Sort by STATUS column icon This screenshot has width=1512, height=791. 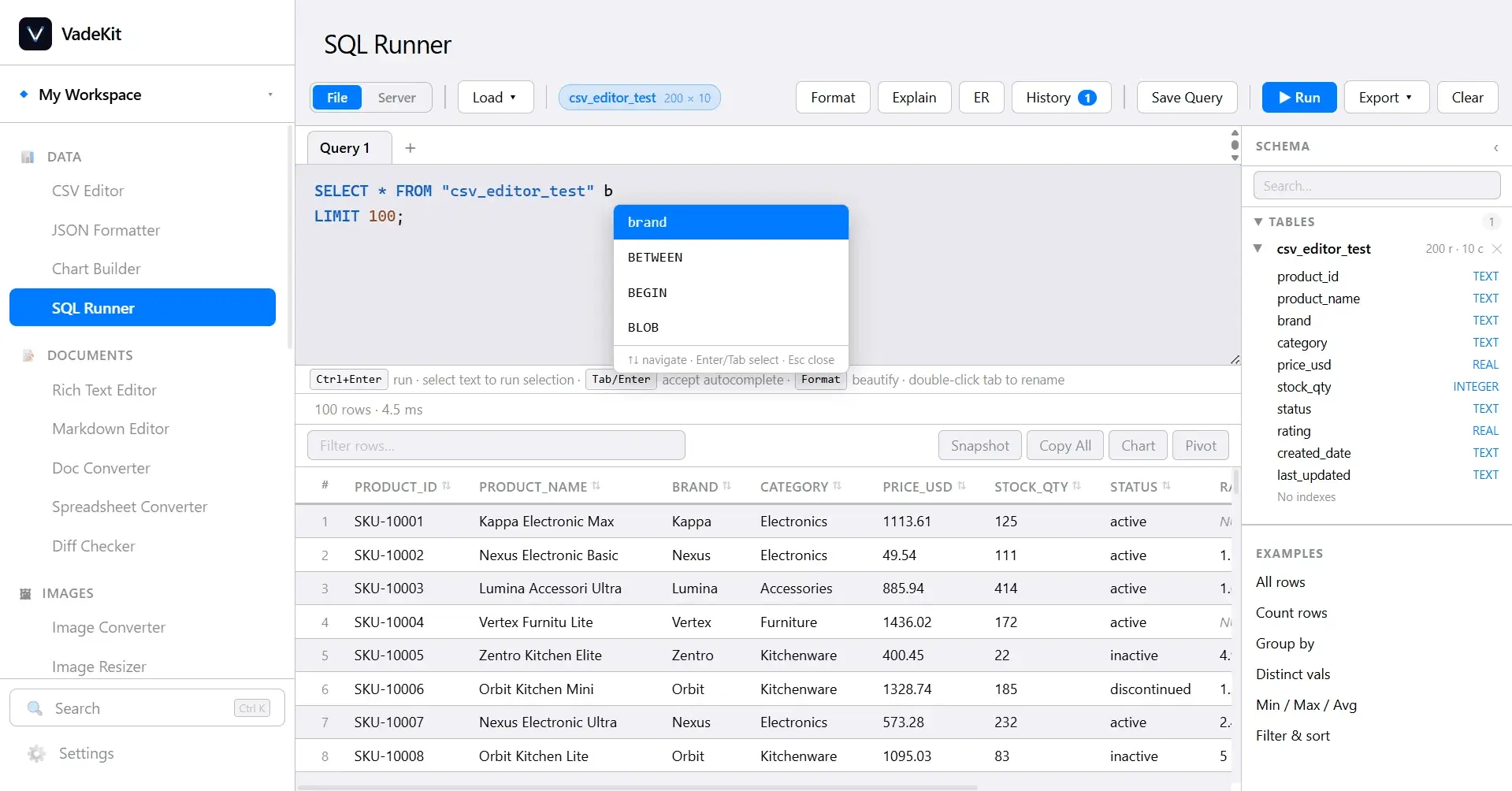(x=1167, y=486)
